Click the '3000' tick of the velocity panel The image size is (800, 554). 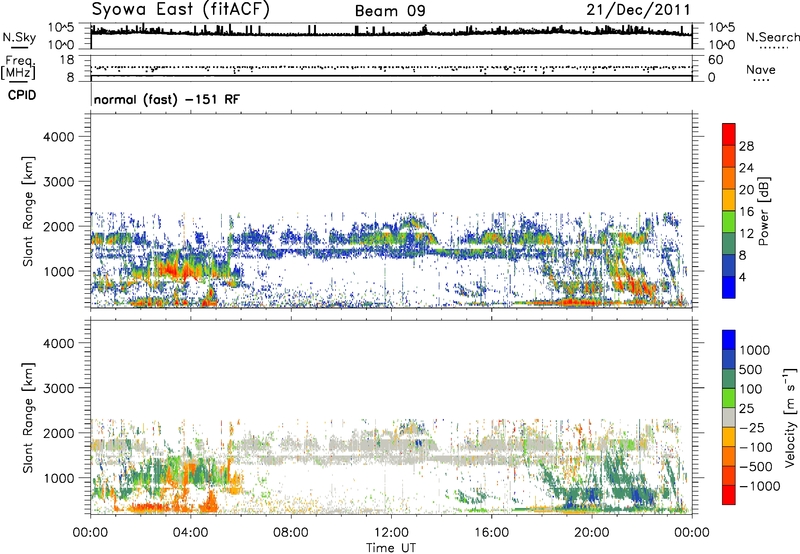click(59, 388)
